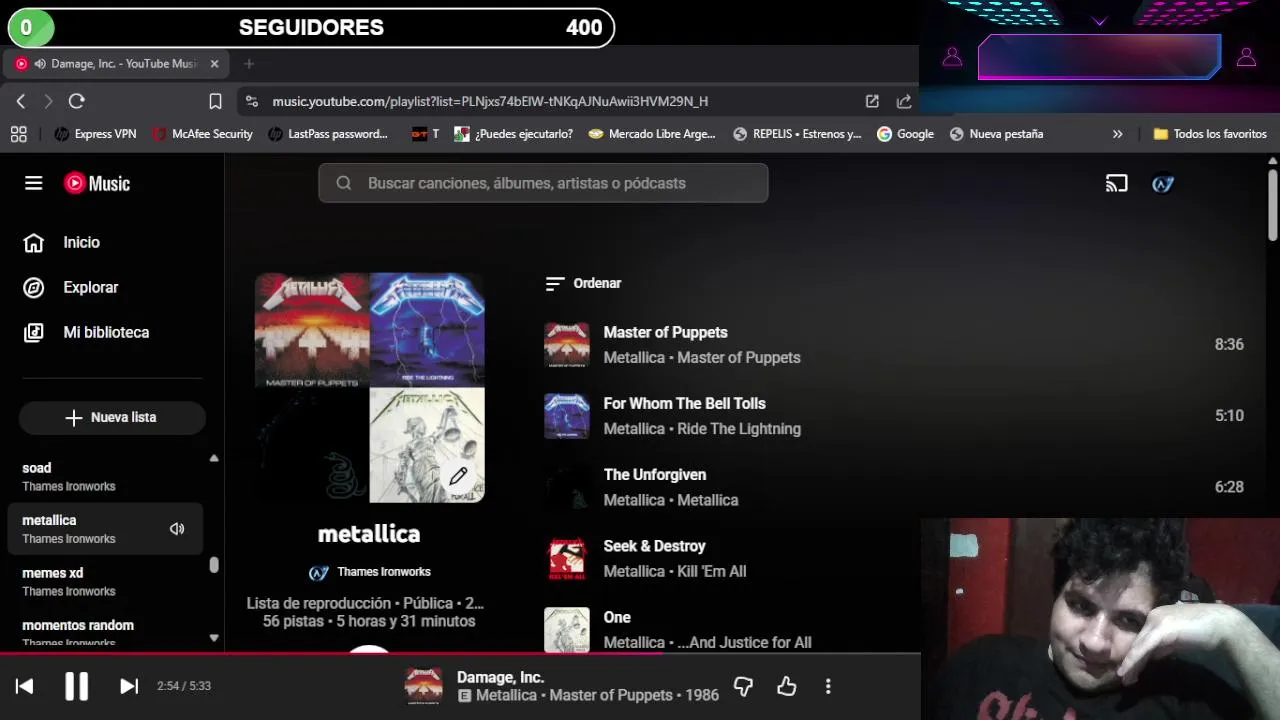The height and width of the screenshot is (720, 1280).
Task: Open the Ordenar sort dropdown
Action: (583, 284)
